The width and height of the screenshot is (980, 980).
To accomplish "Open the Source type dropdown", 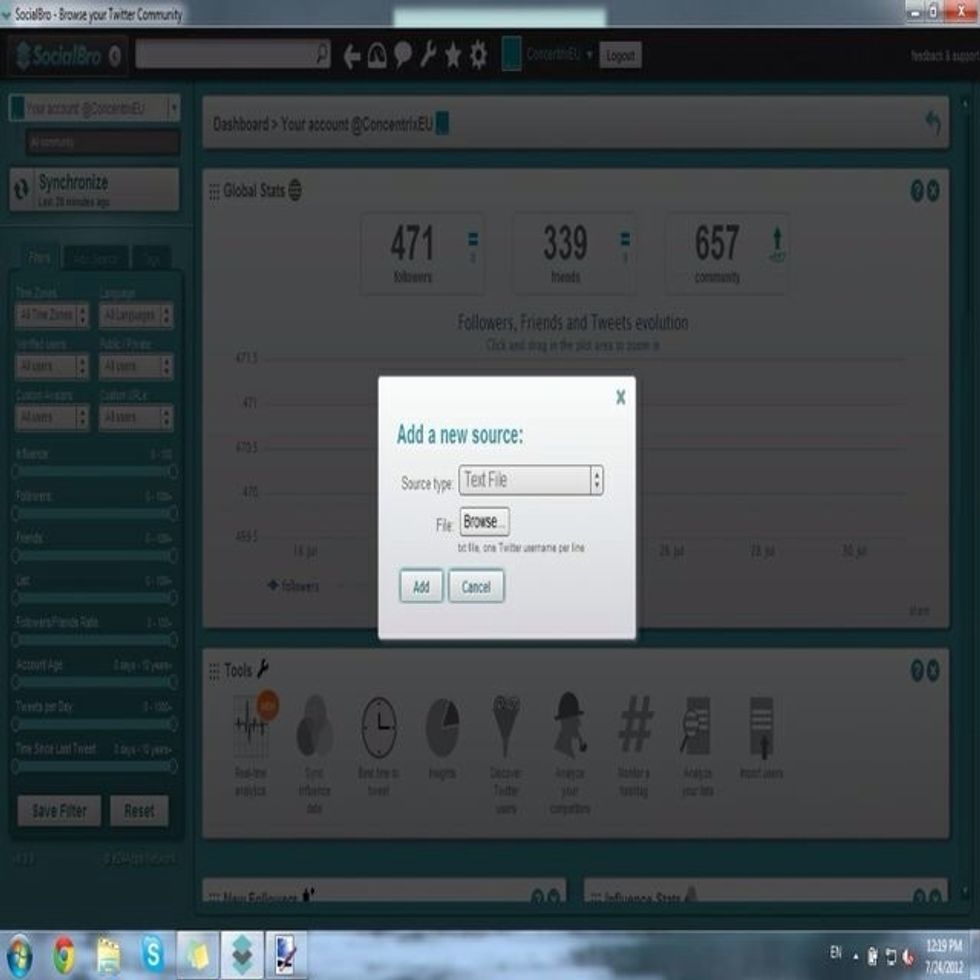I will [531, 481].
